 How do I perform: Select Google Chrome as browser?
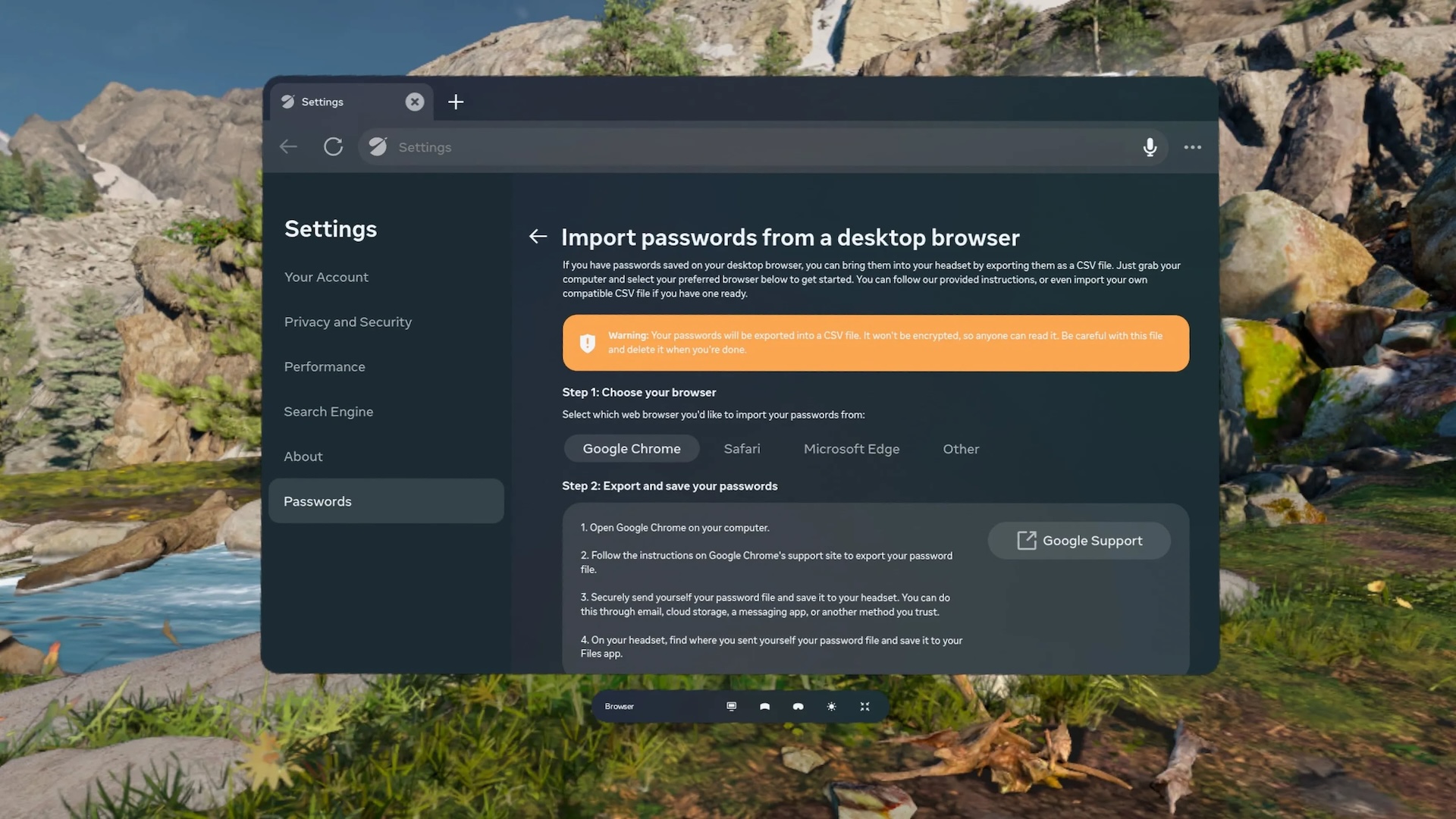[x=631, y=449]
